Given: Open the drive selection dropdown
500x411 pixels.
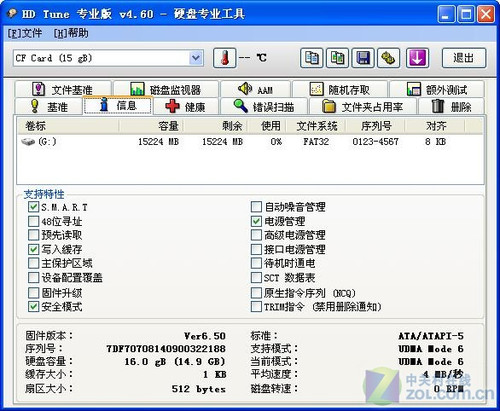Looking at the screenshot, I should click(196, 58).
